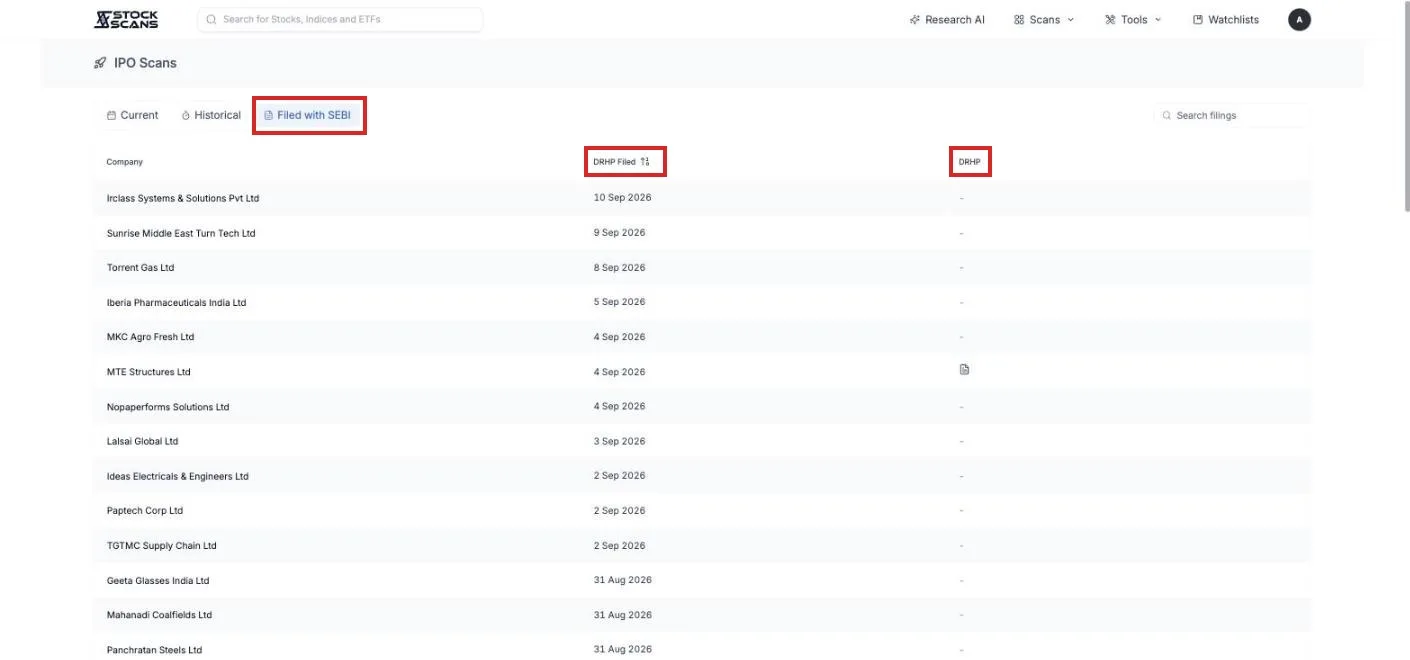Viewport: 1410px width, 660px height.
Task: Select MKC Agro Fresh Ltd
Action: tap(150, 337)
